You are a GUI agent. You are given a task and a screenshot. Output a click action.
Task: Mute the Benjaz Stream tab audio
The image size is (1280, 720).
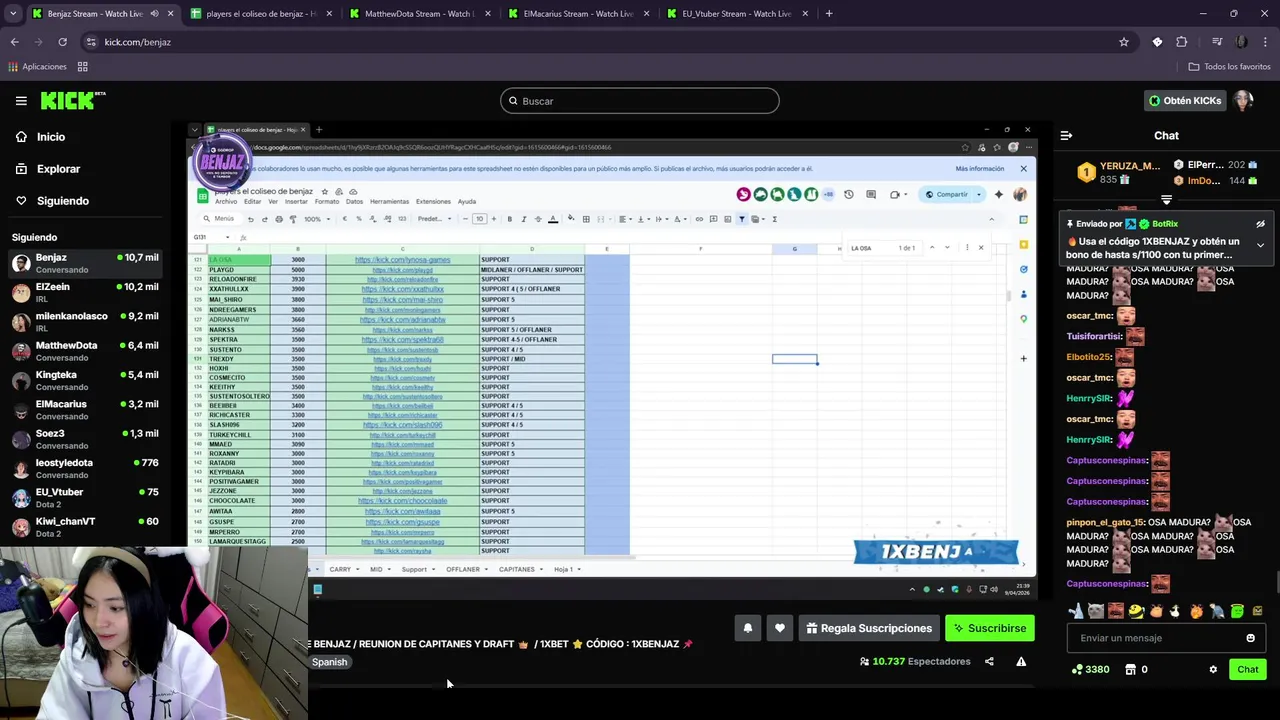pos(154,14)
